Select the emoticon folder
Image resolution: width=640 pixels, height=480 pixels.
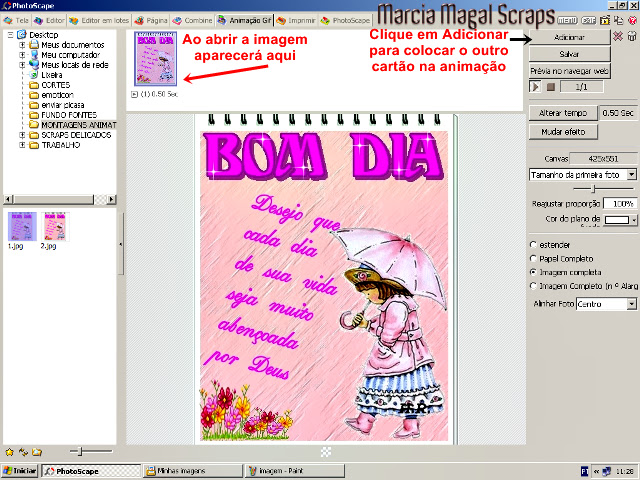pos(51,95)
